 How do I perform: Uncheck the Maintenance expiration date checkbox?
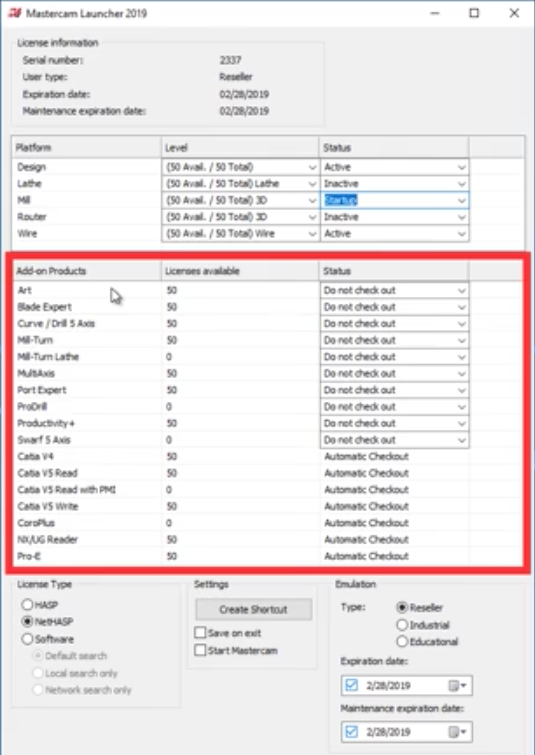point(352,732)
